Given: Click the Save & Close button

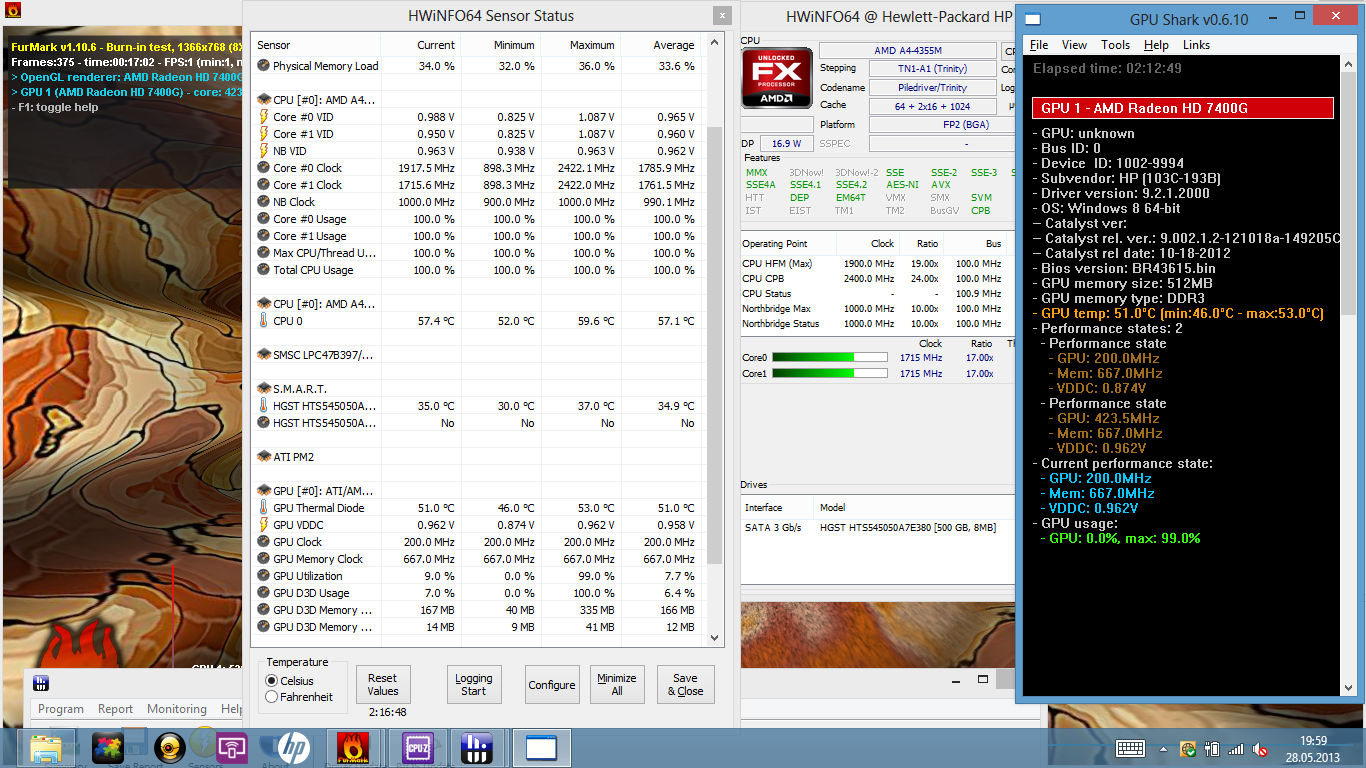Looking at the screenshot, I should tap(686, 684).
